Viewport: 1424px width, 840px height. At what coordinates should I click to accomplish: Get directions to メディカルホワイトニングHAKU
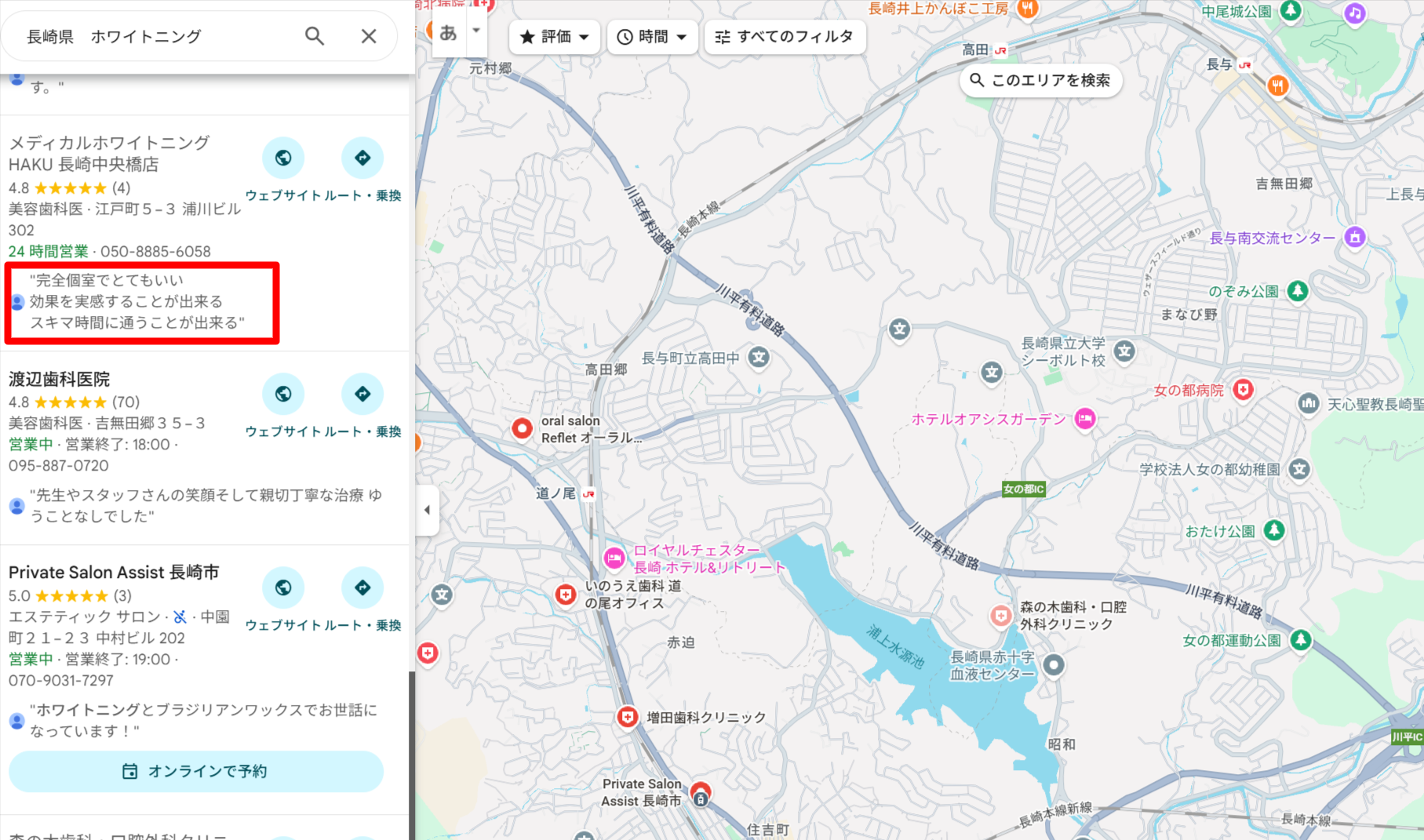click(x=362, y=158)
